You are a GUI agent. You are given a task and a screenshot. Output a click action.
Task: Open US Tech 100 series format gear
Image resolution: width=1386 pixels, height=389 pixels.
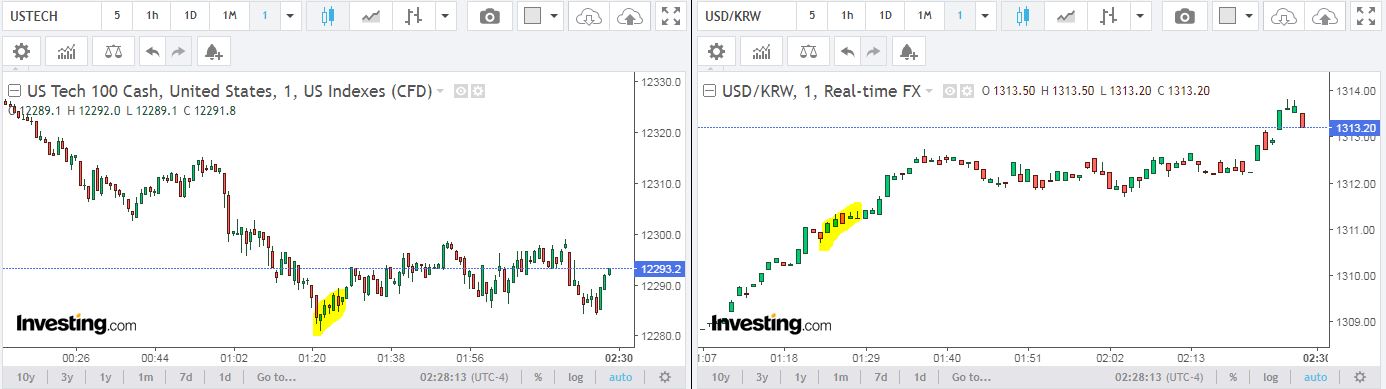[x=478, y=91]
